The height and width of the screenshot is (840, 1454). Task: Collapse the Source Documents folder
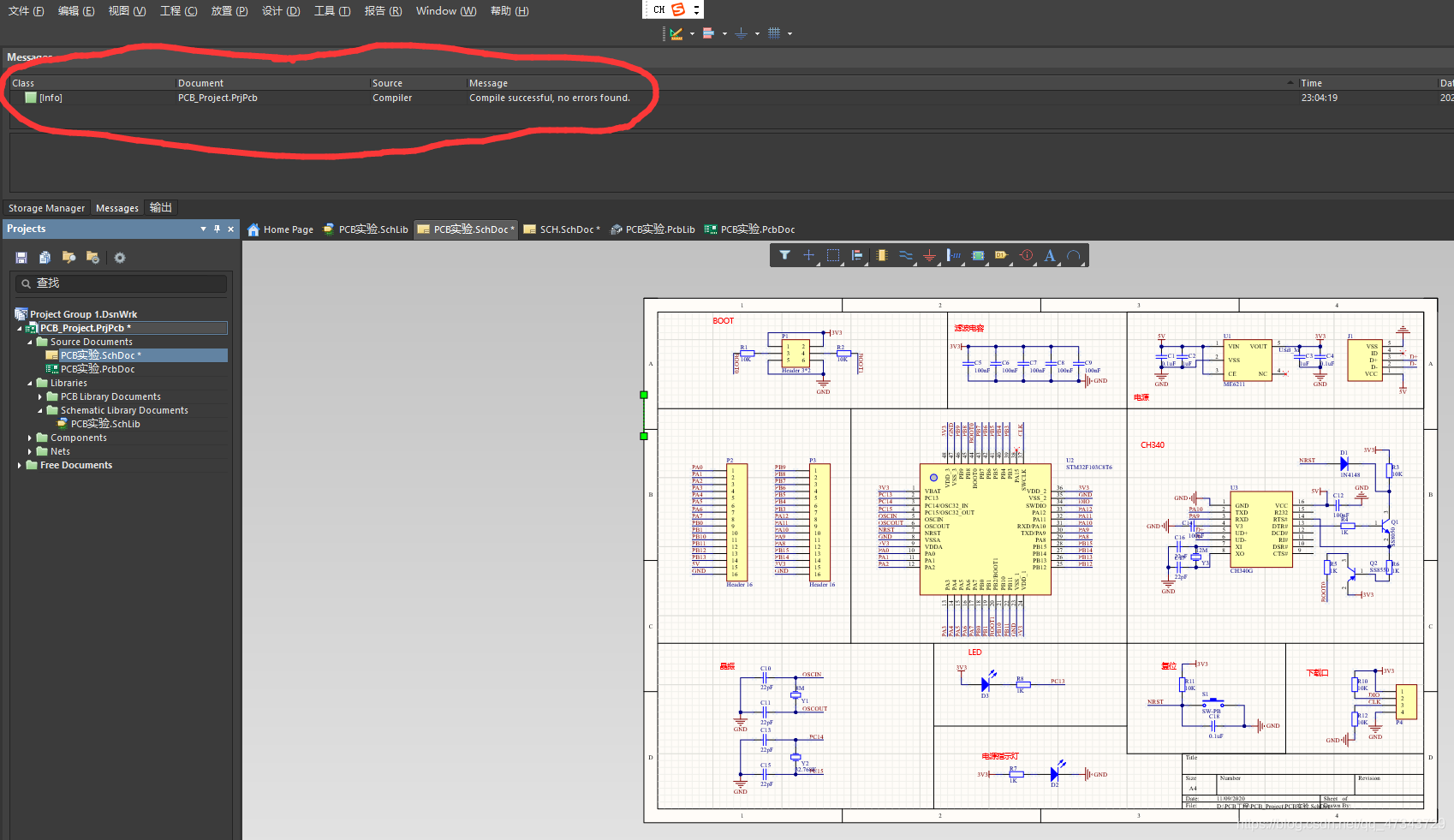click(x=30, y=342)
